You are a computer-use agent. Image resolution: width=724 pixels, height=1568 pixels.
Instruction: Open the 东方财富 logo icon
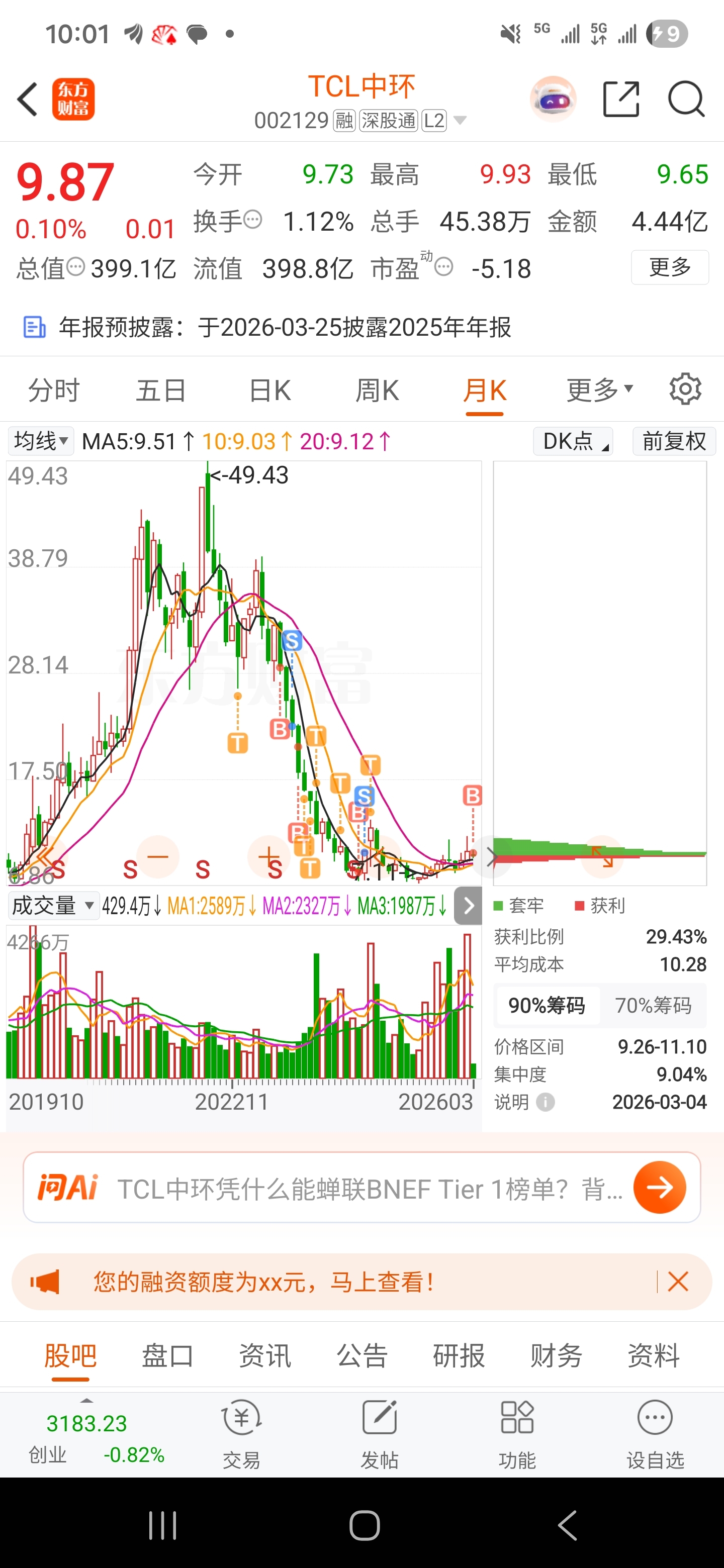coord(73,99)
